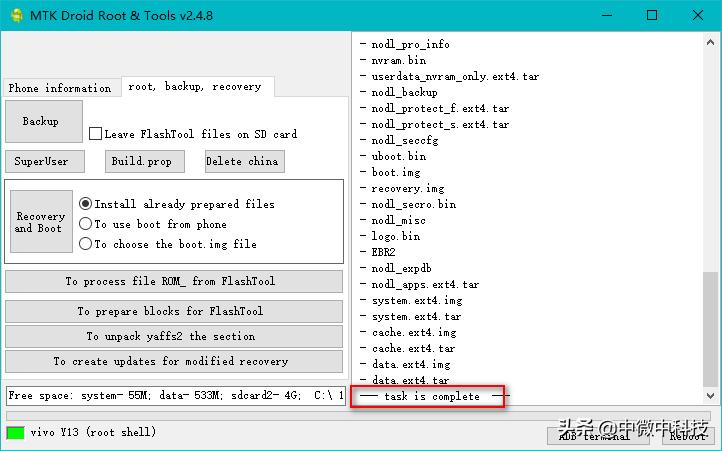
Task: Click the Free space information field
Action: pyautogui.click(x=176, y=396)
